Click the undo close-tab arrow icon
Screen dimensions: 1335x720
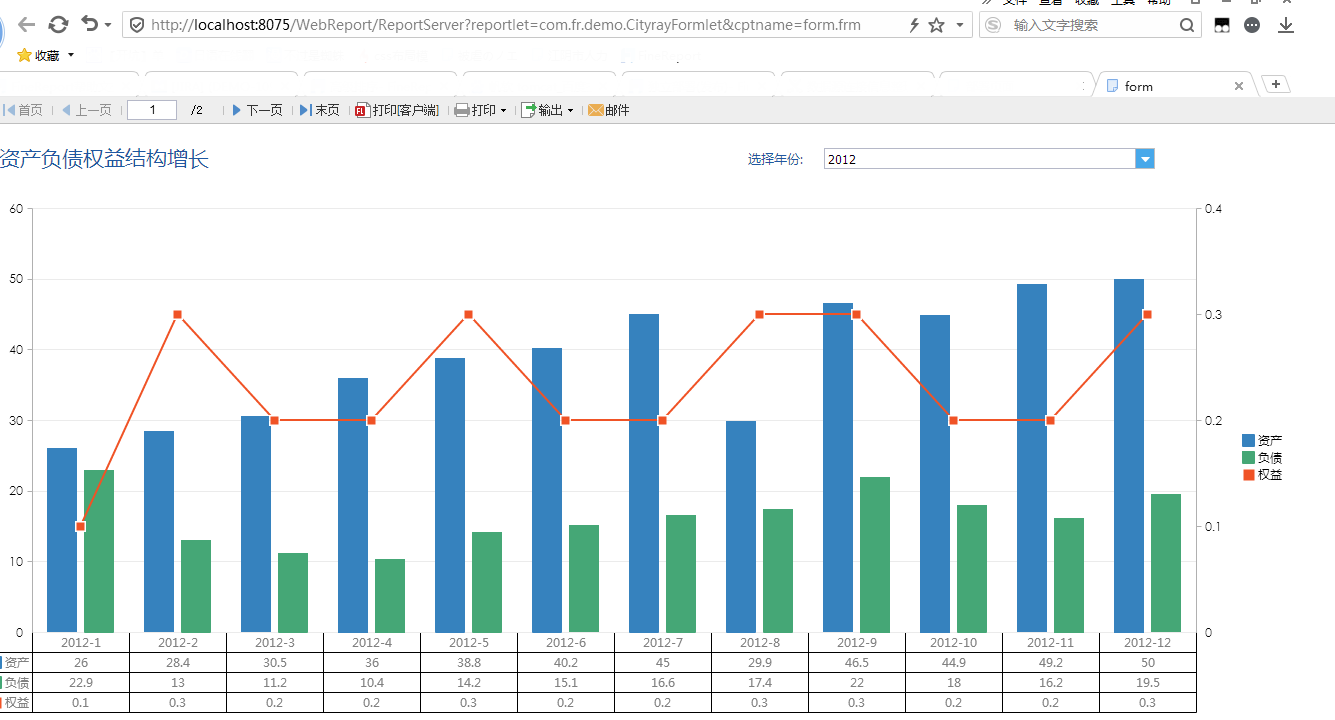[90, 24]
